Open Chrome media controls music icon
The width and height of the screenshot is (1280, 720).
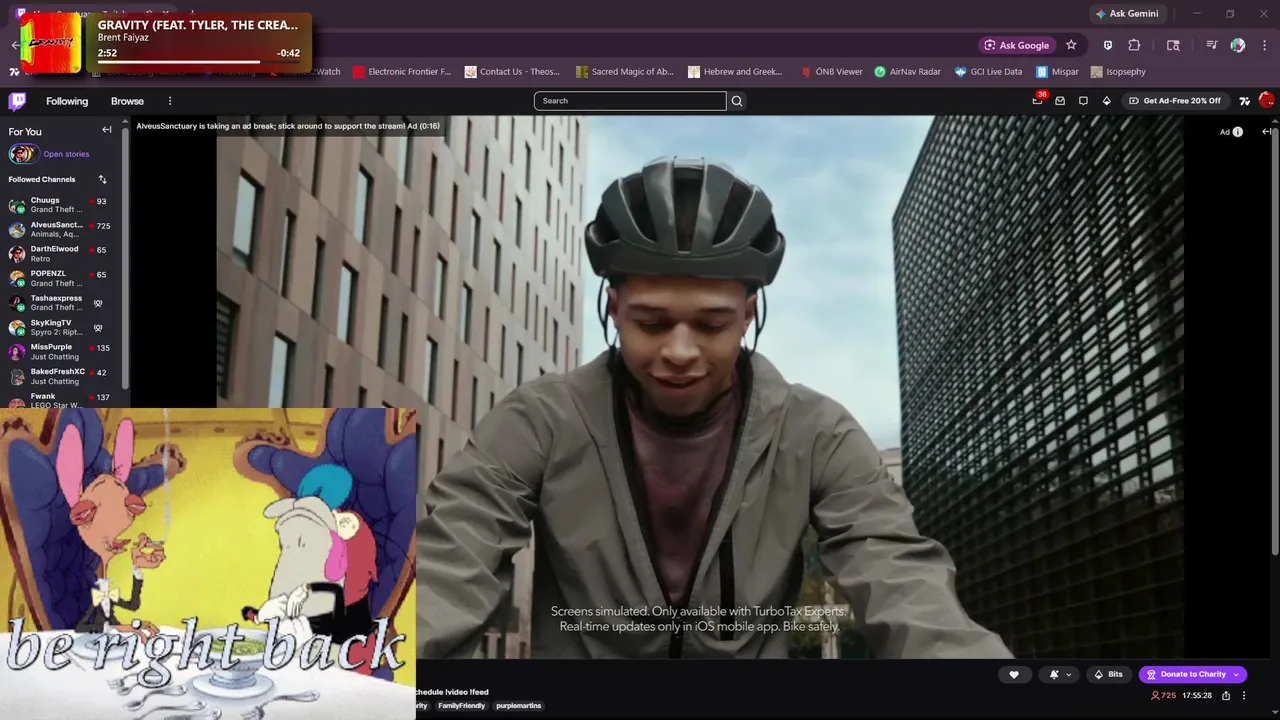pyautogui.click(x=1211, y=45)
